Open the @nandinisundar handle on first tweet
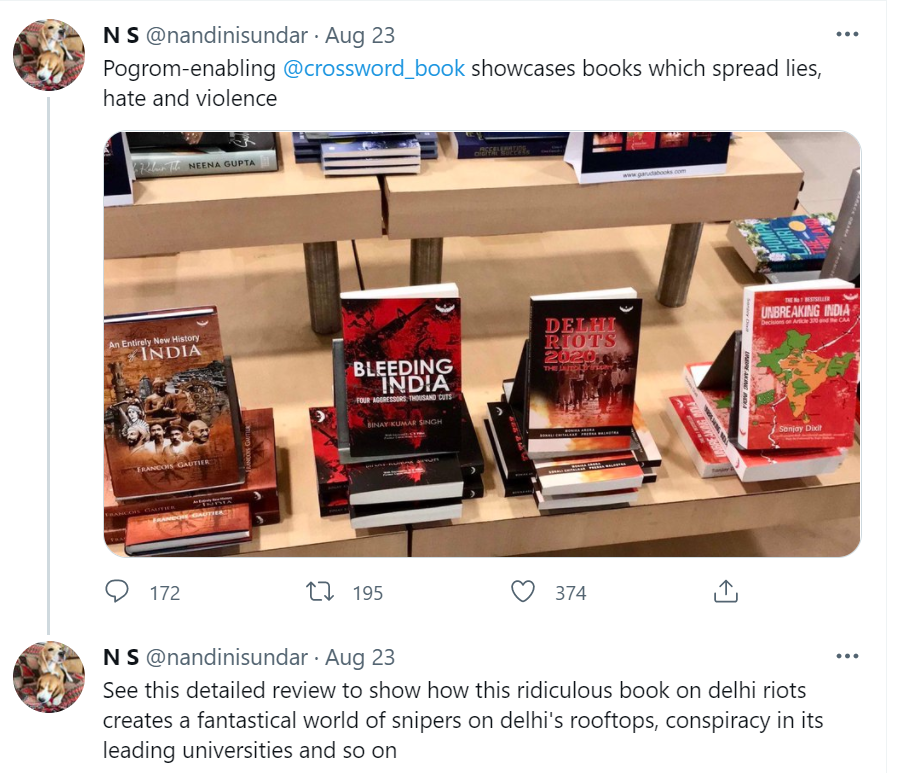897x773 pixels. [x=227, y=36]
